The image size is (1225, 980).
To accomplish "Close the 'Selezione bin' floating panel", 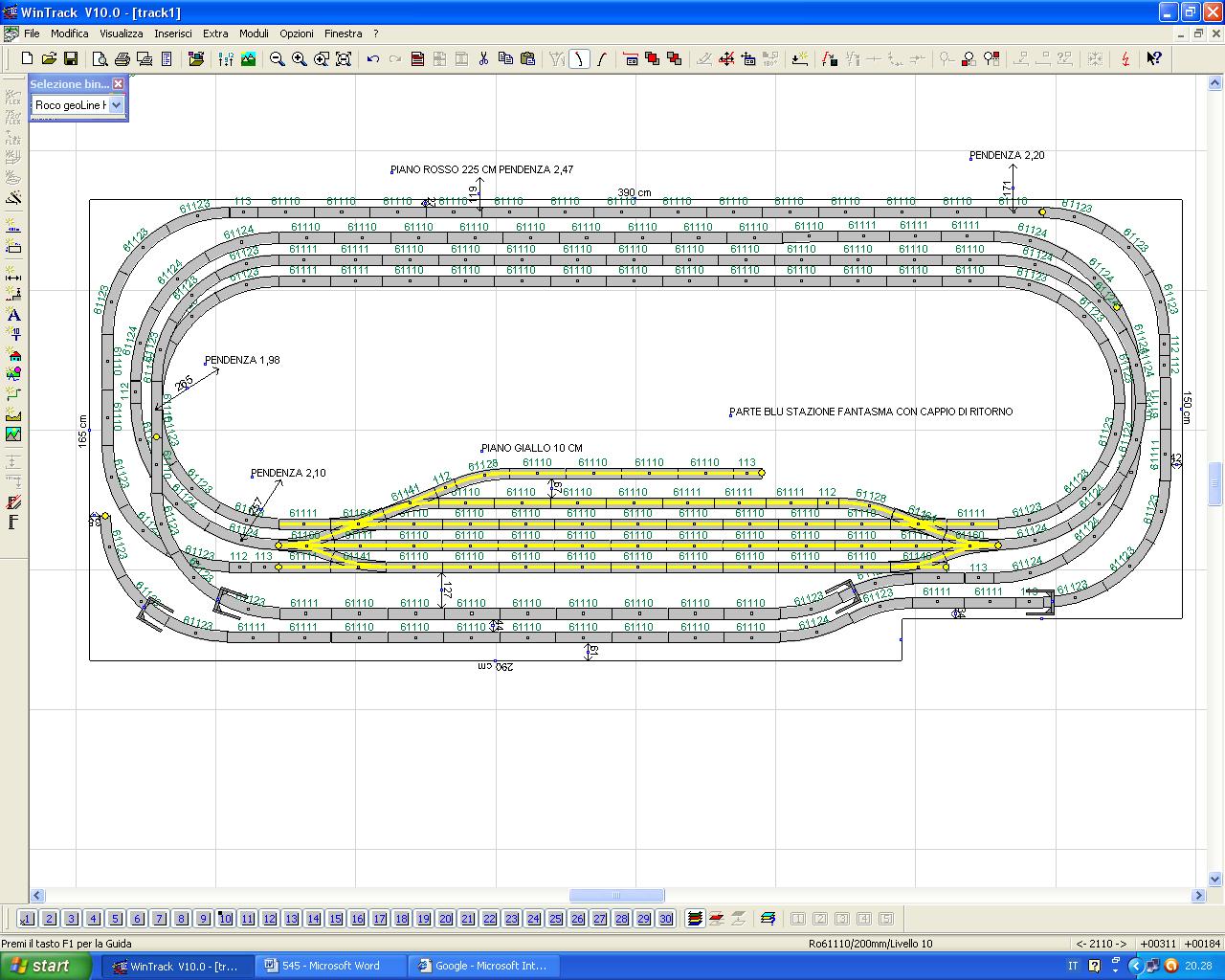I will [x=118, y=83].
